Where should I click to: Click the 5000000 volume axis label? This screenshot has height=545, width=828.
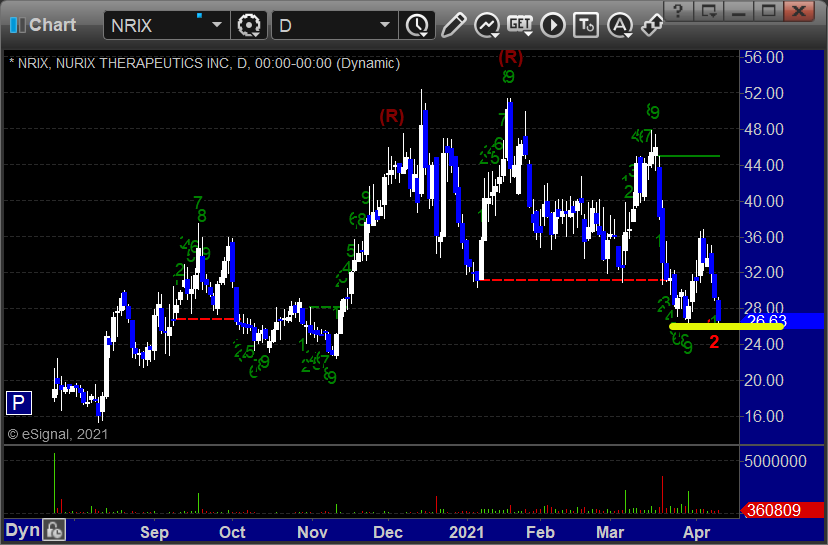(775, 462)
